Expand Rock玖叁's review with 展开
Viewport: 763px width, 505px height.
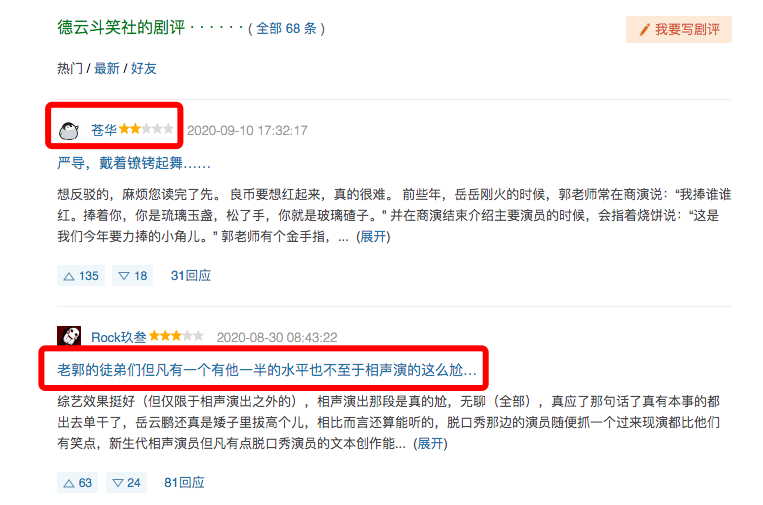tap(430, 443)
